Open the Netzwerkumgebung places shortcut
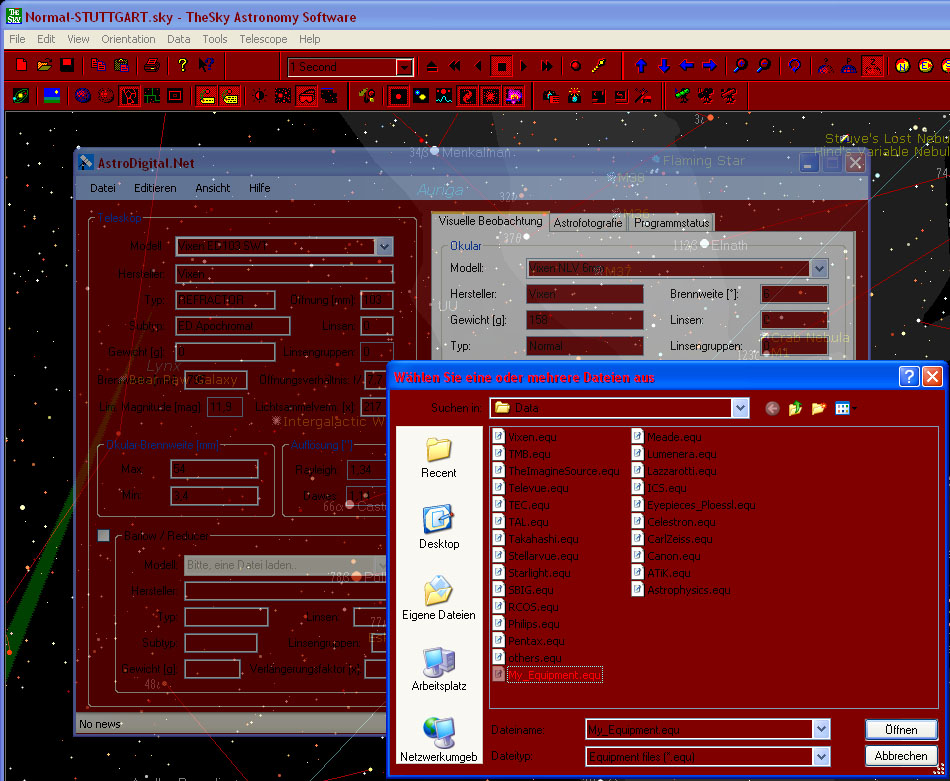Image resolution: width=950 pixels, height=781 pixels. pyautogui.click(x=439, y=740)
